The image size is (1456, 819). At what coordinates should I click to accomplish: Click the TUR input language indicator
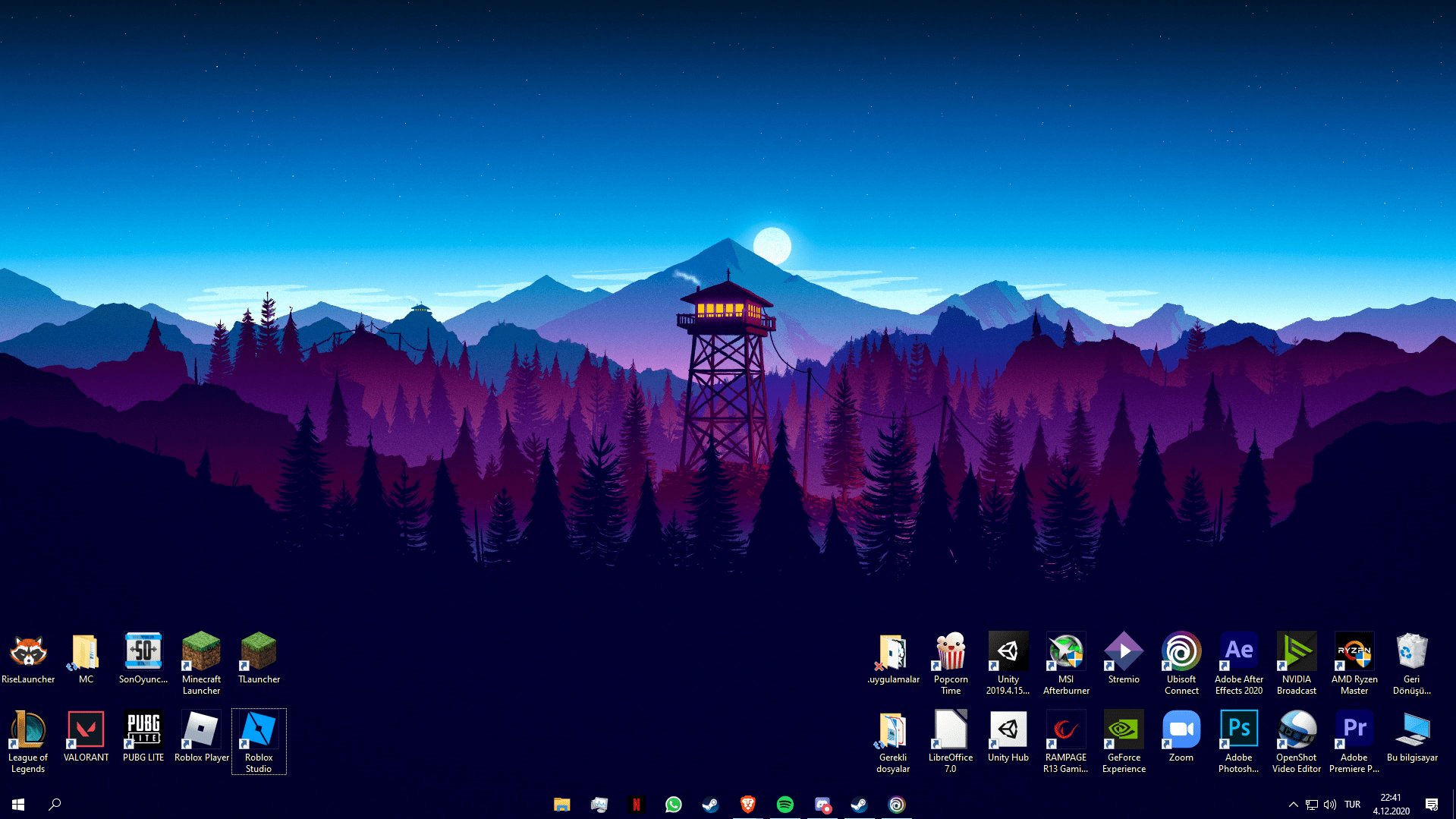pyautogui.click(x=1352, y=804)
